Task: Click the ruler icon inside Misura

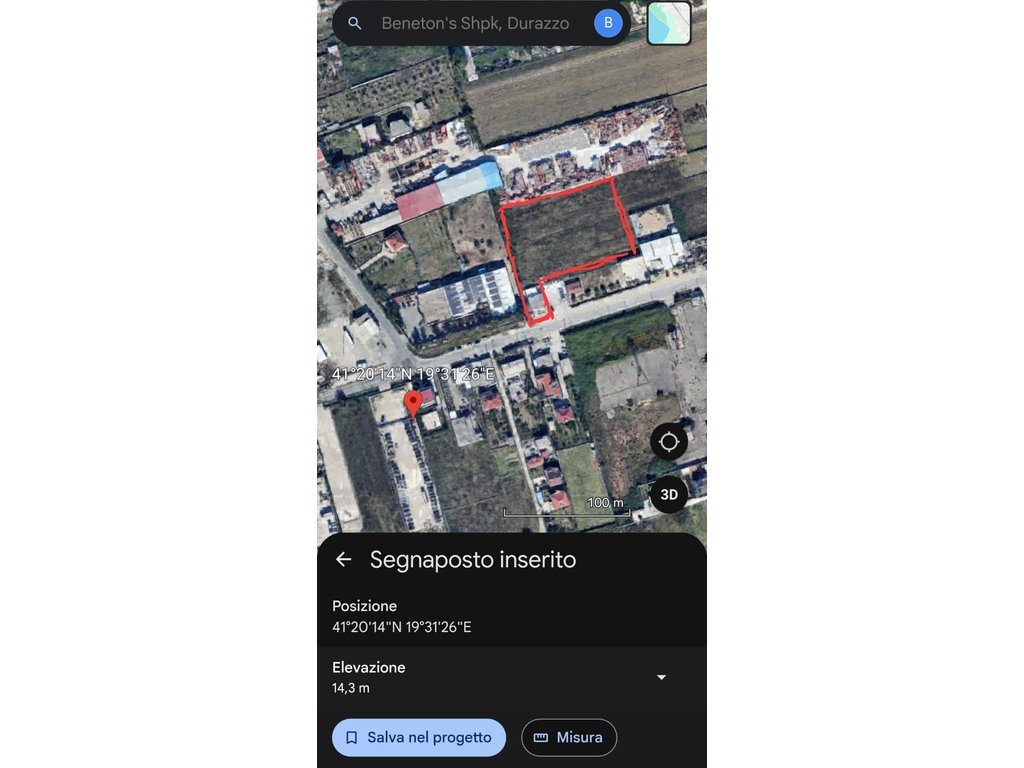Action: coord(541,737)
